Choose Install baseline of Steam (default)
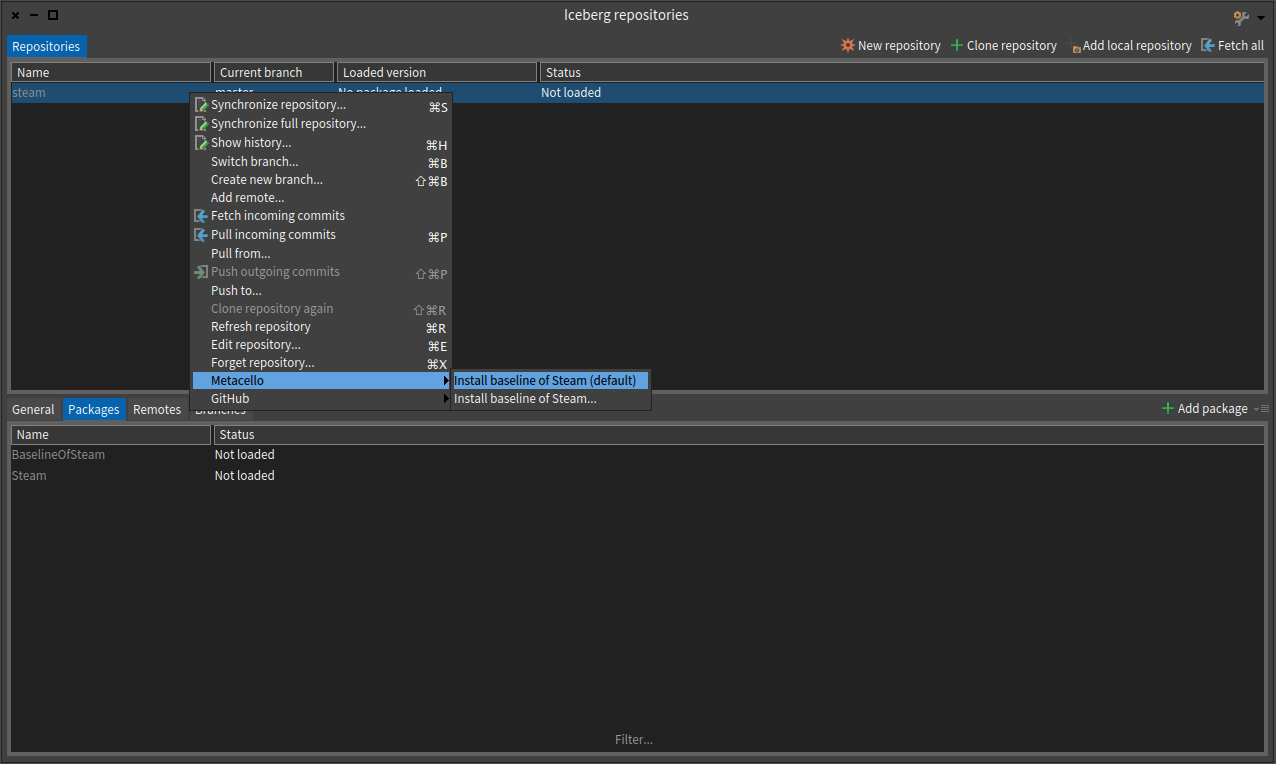The image size is (1276, 764). 545,381
